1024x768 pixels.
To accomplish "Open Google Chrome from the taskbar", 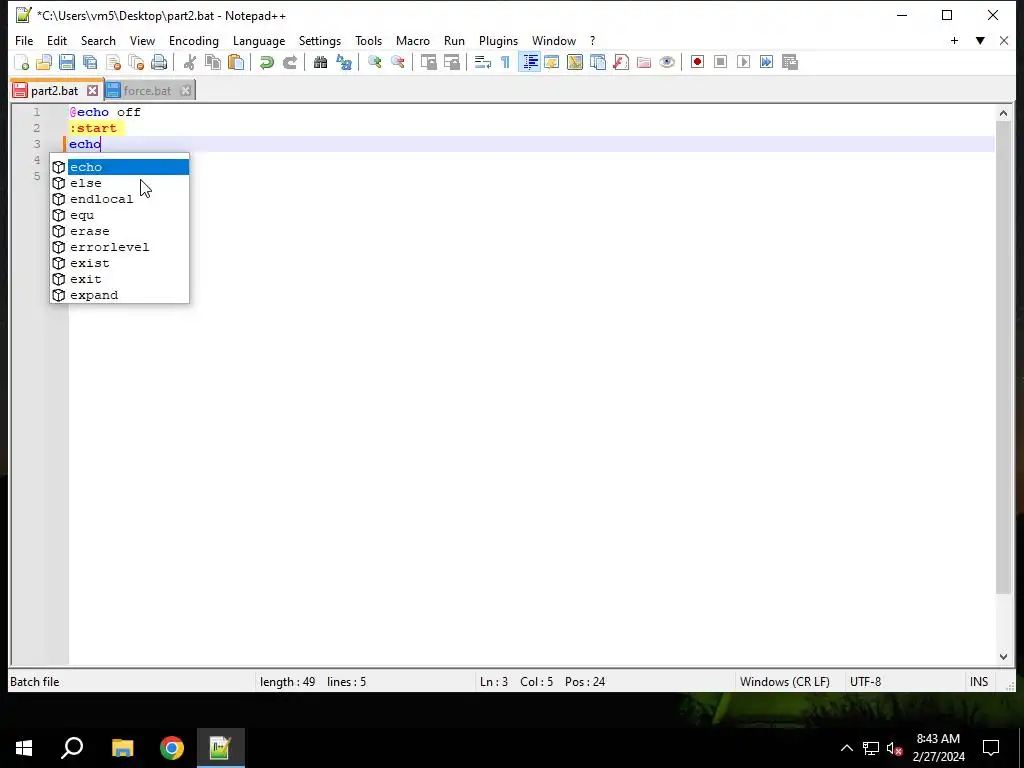I will [x=172, y=748].
